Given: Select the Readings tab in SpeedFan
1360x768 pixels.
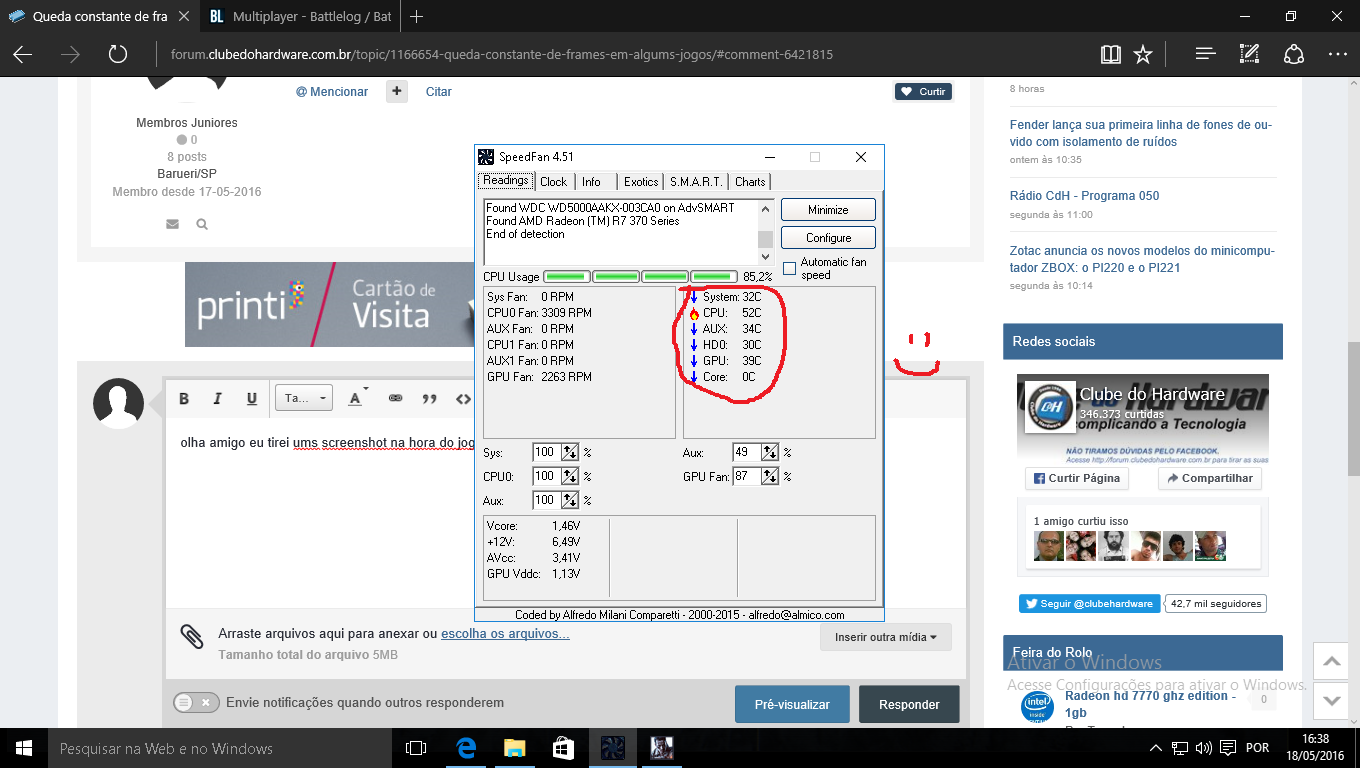Looking at the screenshot, I should pyautogui.click(x=506, y=181).
